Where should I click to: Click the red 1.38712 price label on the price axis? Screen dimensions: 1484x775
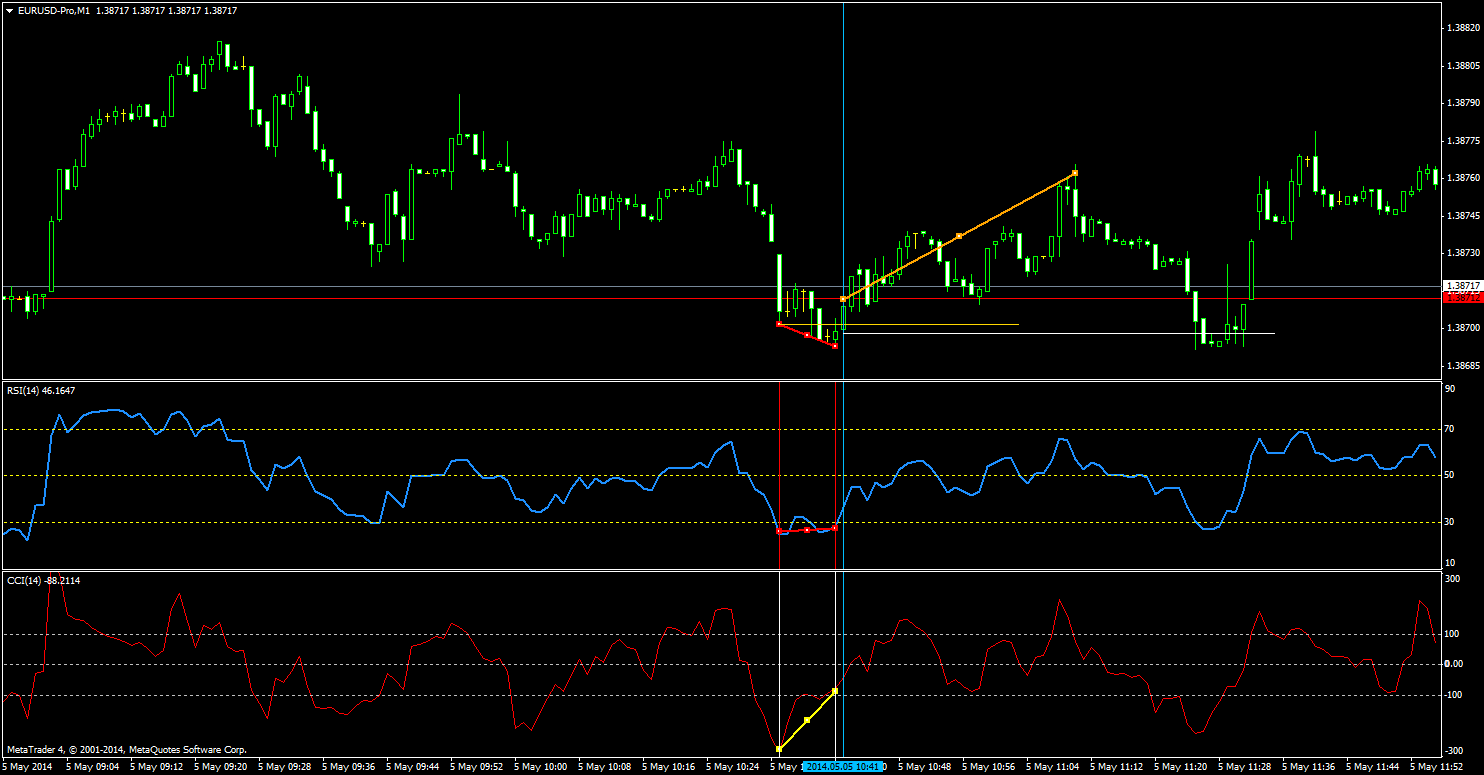click(1463, 298)
